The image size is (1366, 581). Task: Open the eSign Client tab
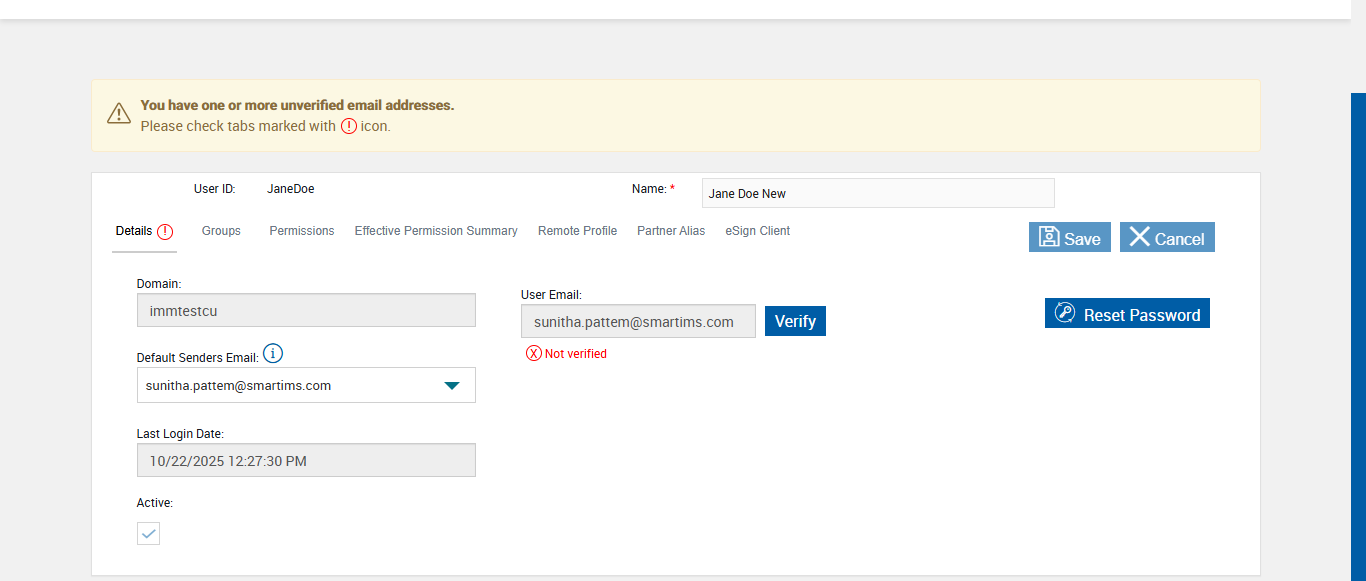757,231
